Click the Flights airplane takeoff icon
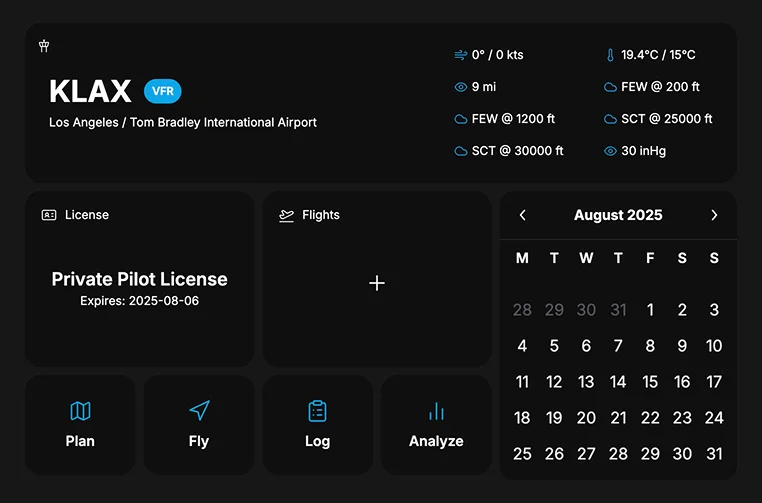The width and height of the screenshot is (762, 503). (x=286, y=215)
